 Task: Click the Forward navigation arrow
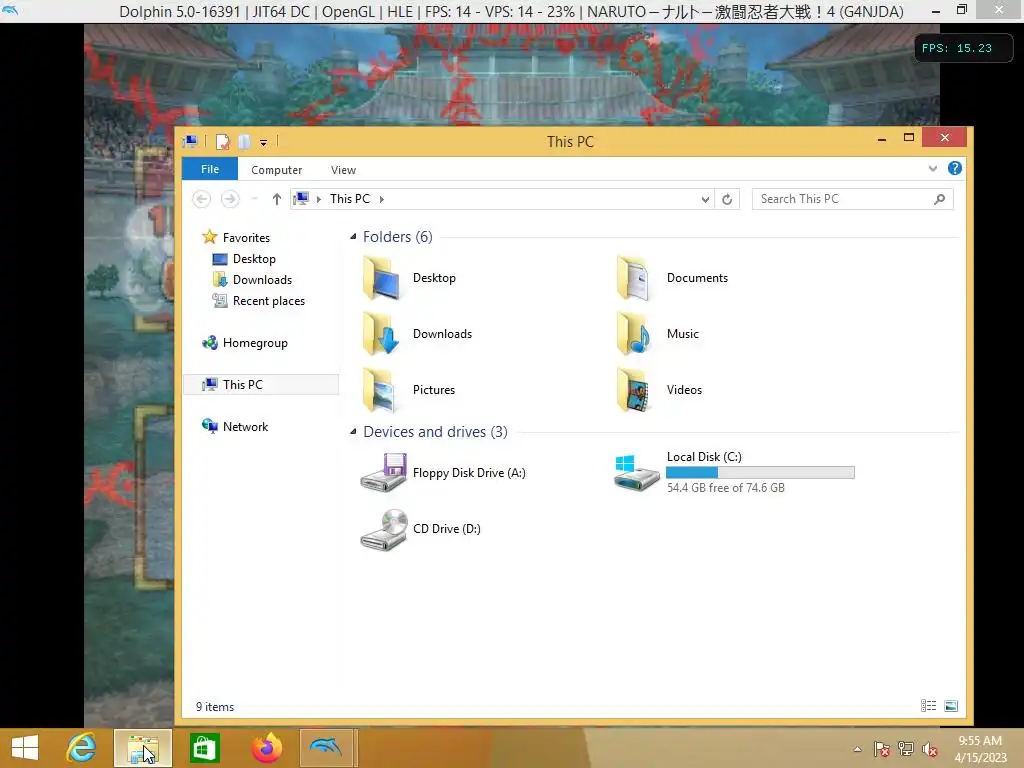[230, 199]
